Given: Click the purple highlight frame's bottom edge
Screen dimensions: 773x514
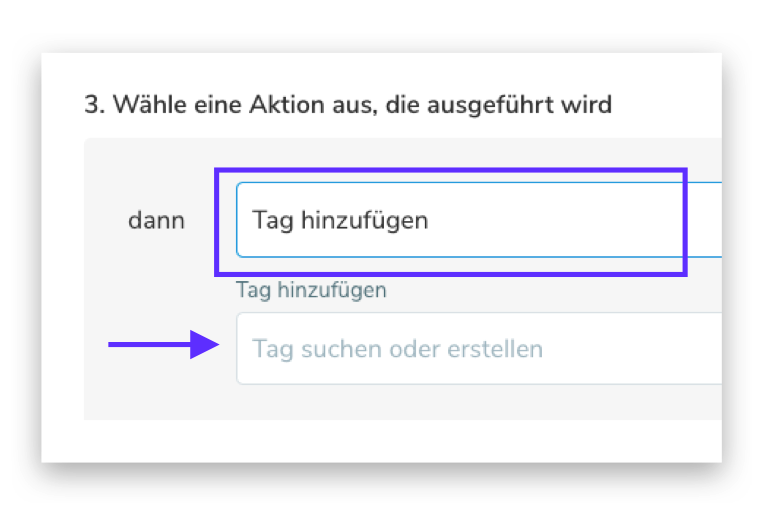Looking at the screenshot, I should [x=450, y=272].
